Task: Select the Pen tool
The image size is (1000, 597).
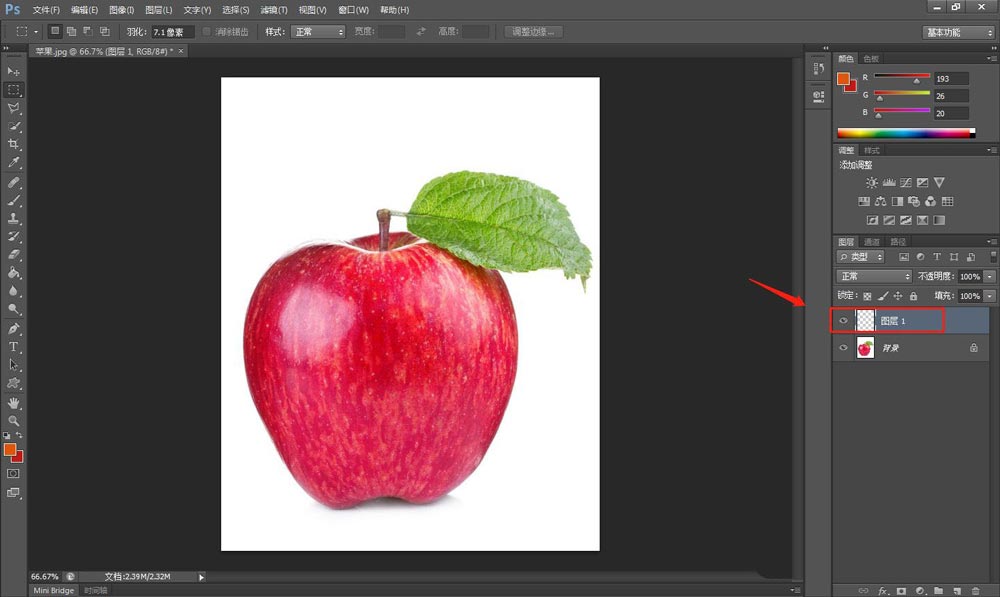Action: (x=13, y=328)
